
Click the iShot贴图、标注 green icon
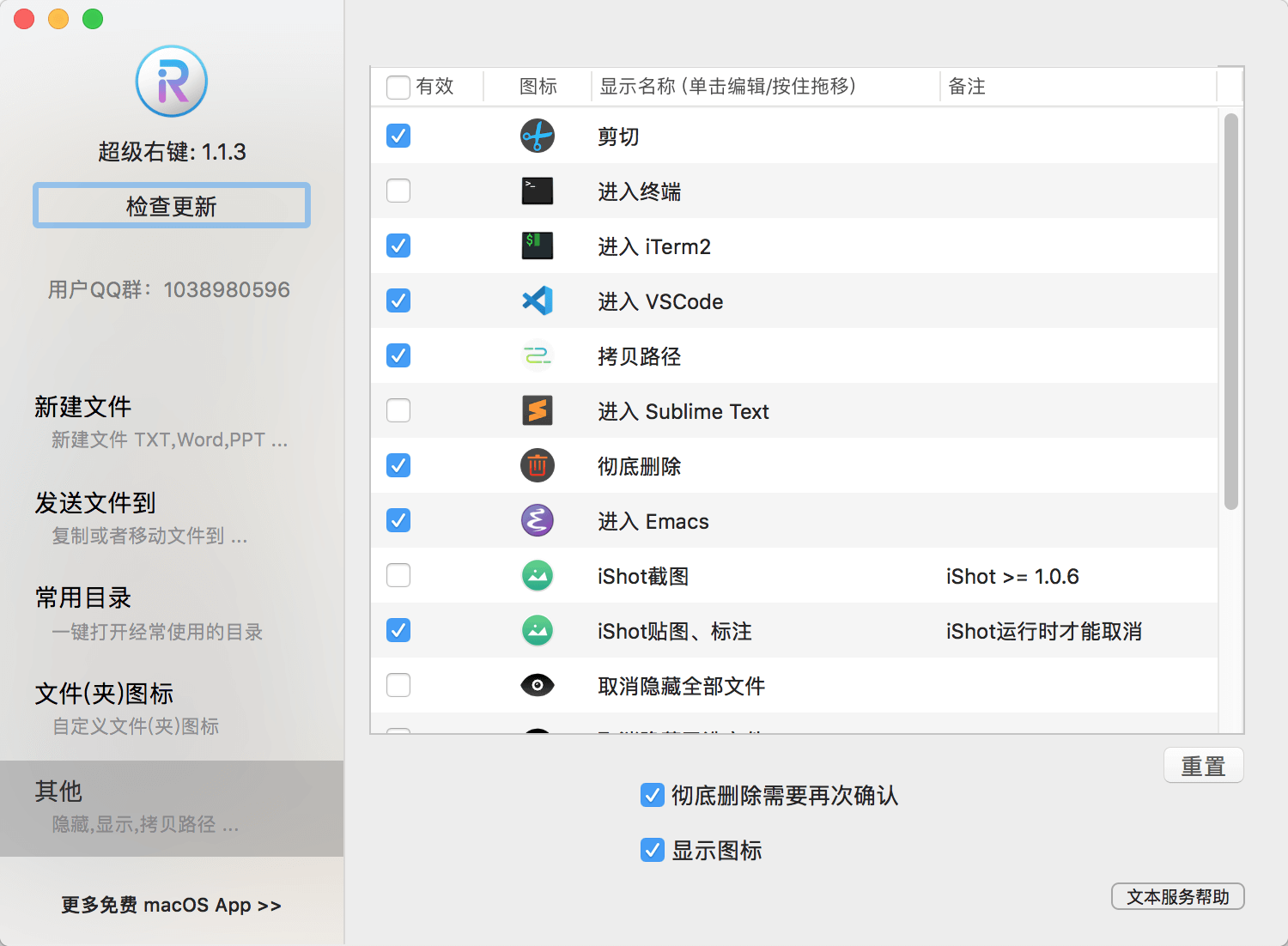[x=538, y=630]
